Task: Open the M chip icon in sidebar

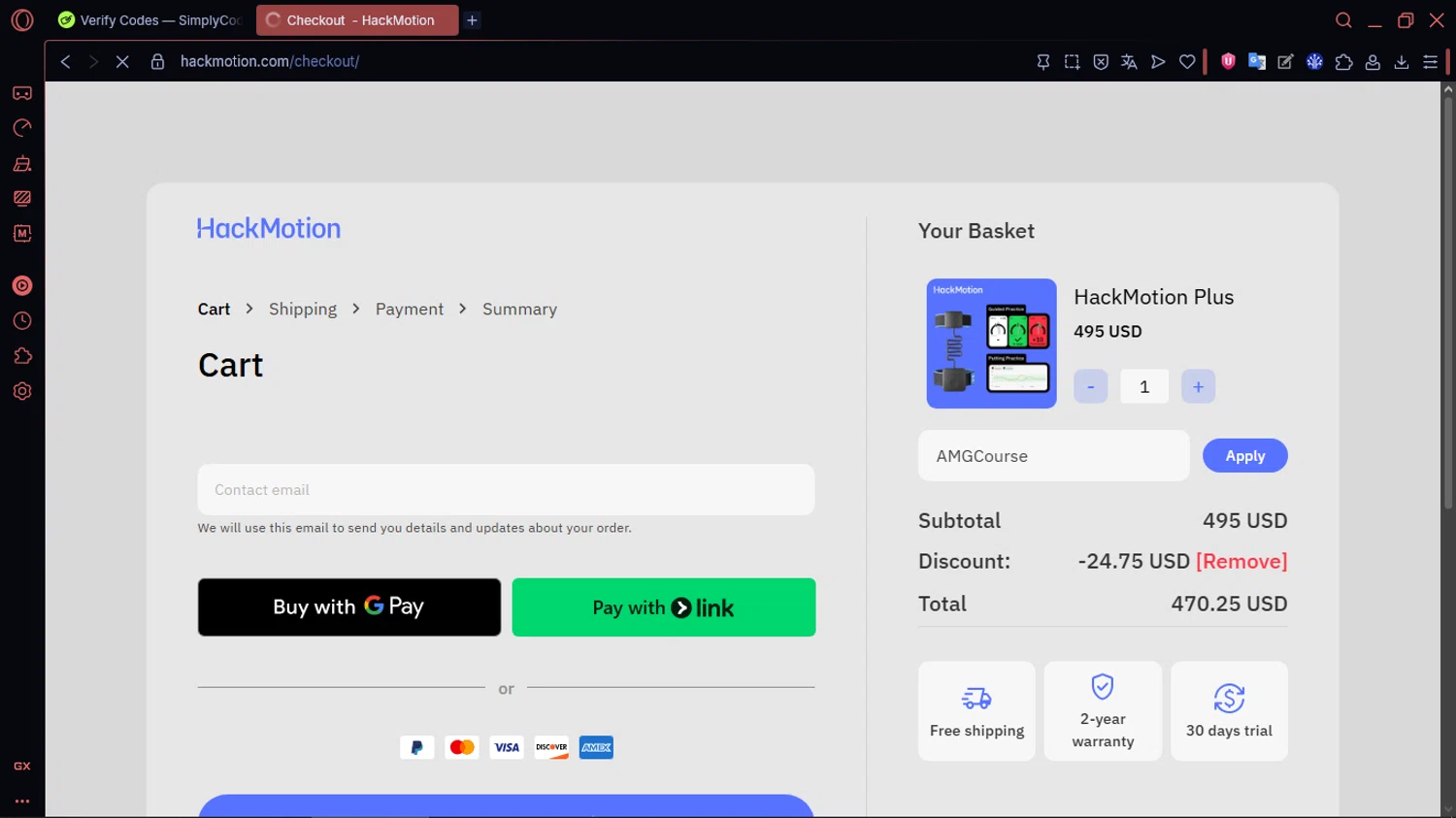Action: (x=22, y=233)
